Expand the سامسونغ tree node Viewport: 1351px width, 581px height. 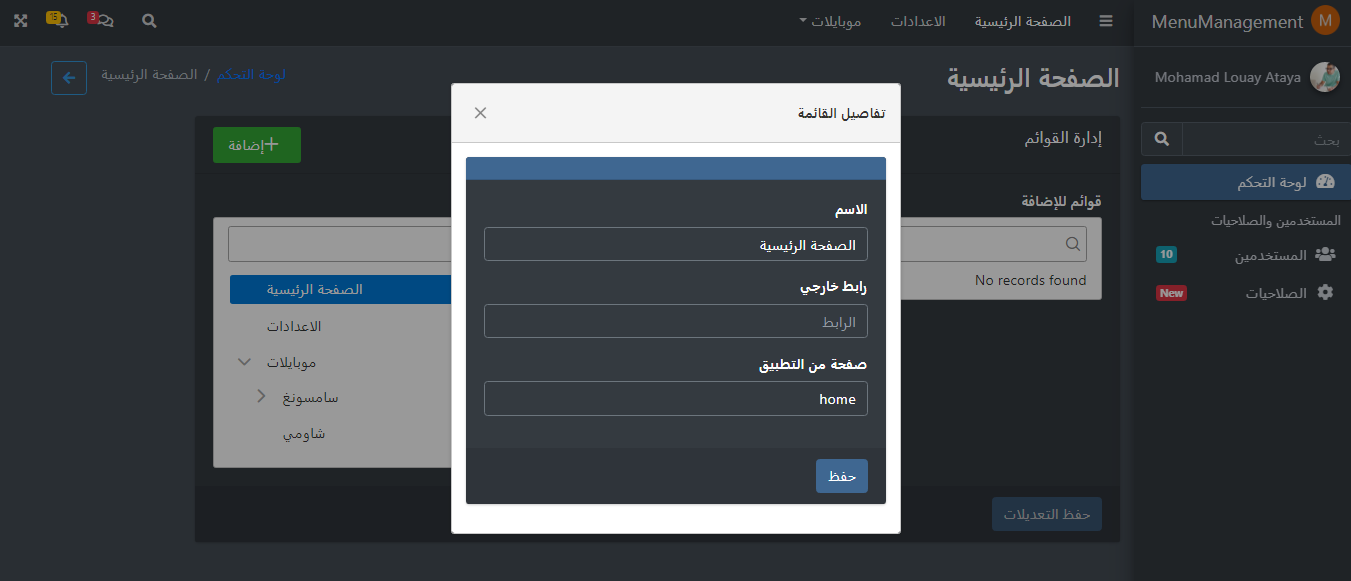(x=261, y=397)
